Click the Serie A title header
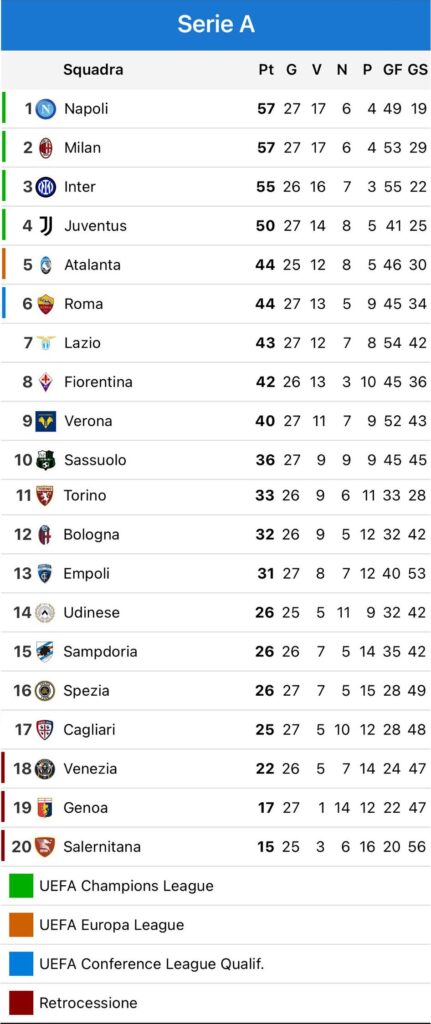The image size is (431, 1024). pos(216,24)
